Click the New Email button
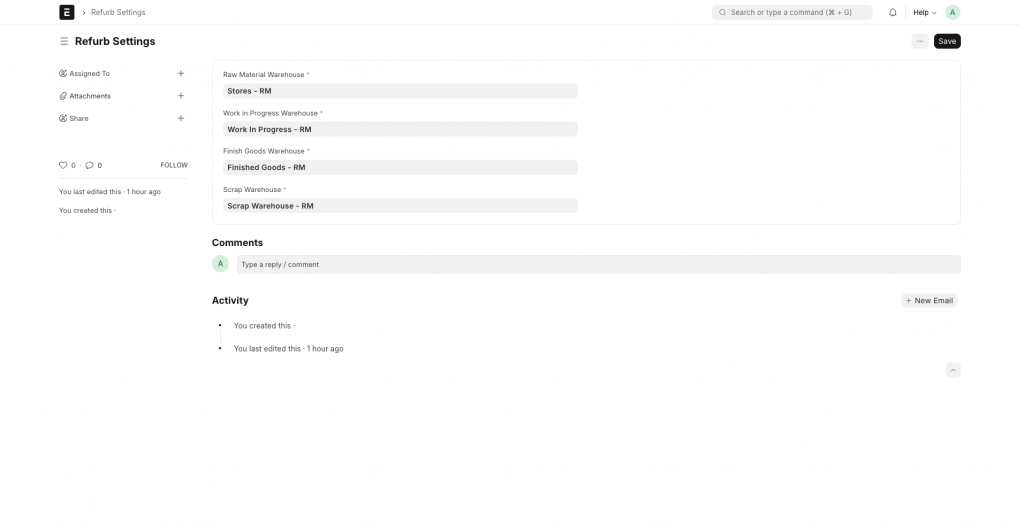The image size is (1024, 530). tap(929, 300)
